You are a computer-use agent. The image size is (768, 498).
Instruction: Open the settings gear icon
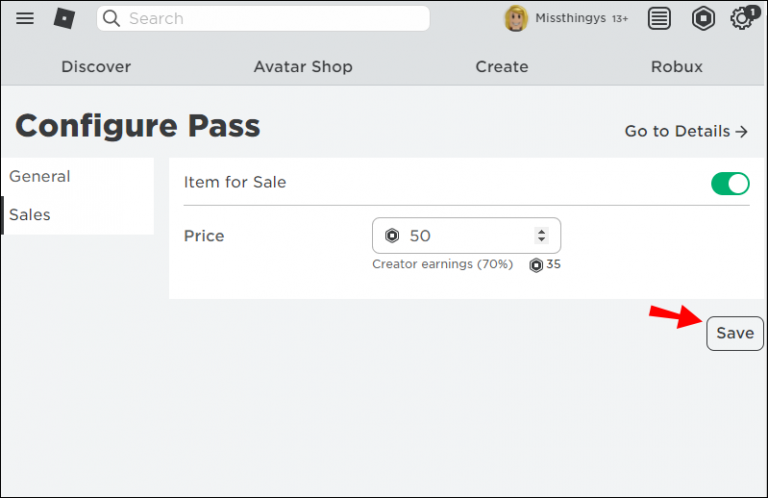pyautogui.click(x=741, y=19)
